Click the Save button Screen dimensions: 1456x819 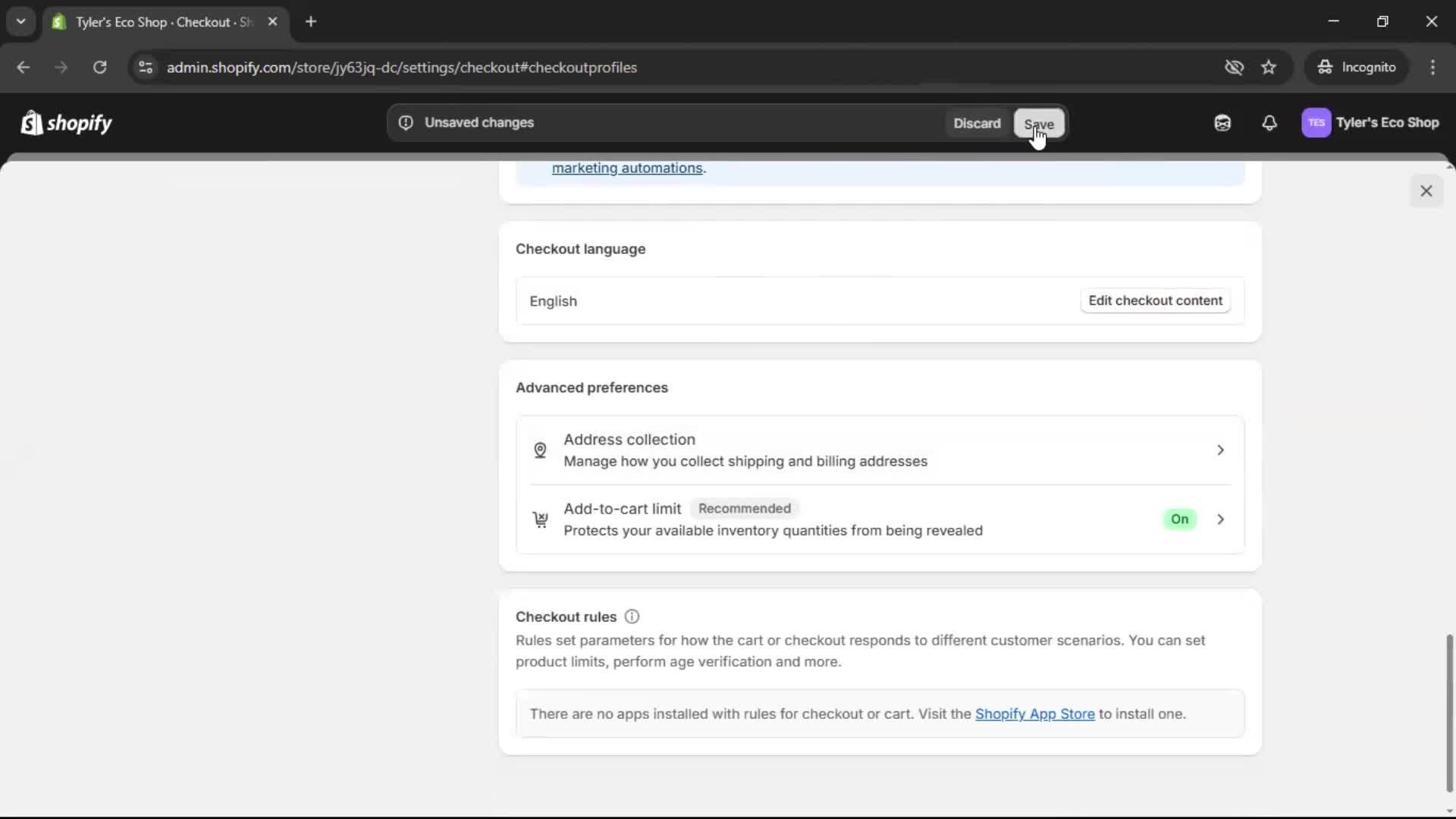pos(1039,124)
